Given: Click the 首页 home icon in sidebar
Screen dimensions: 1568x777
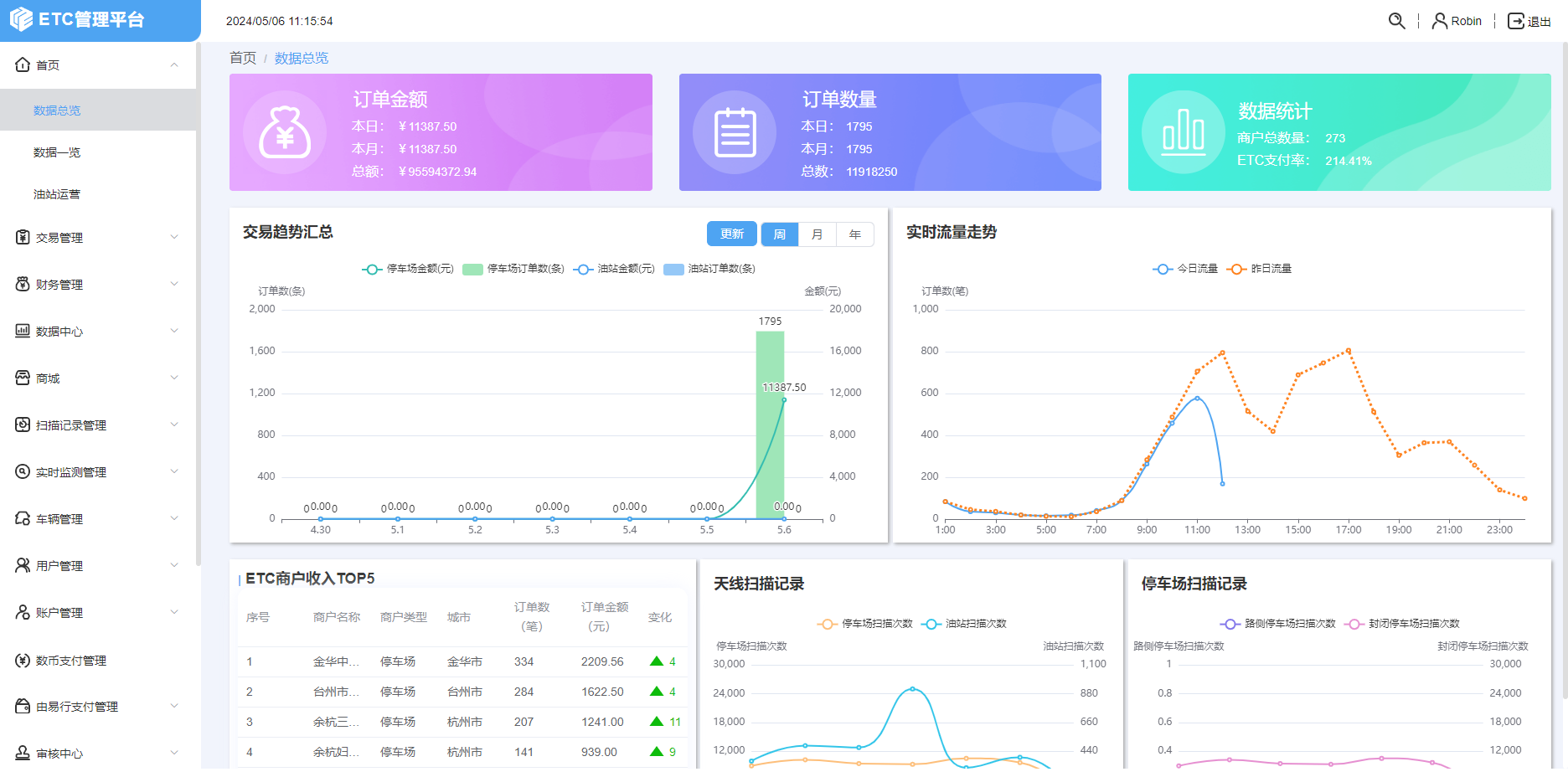Looking at the screenshot, I should point(23,64).
